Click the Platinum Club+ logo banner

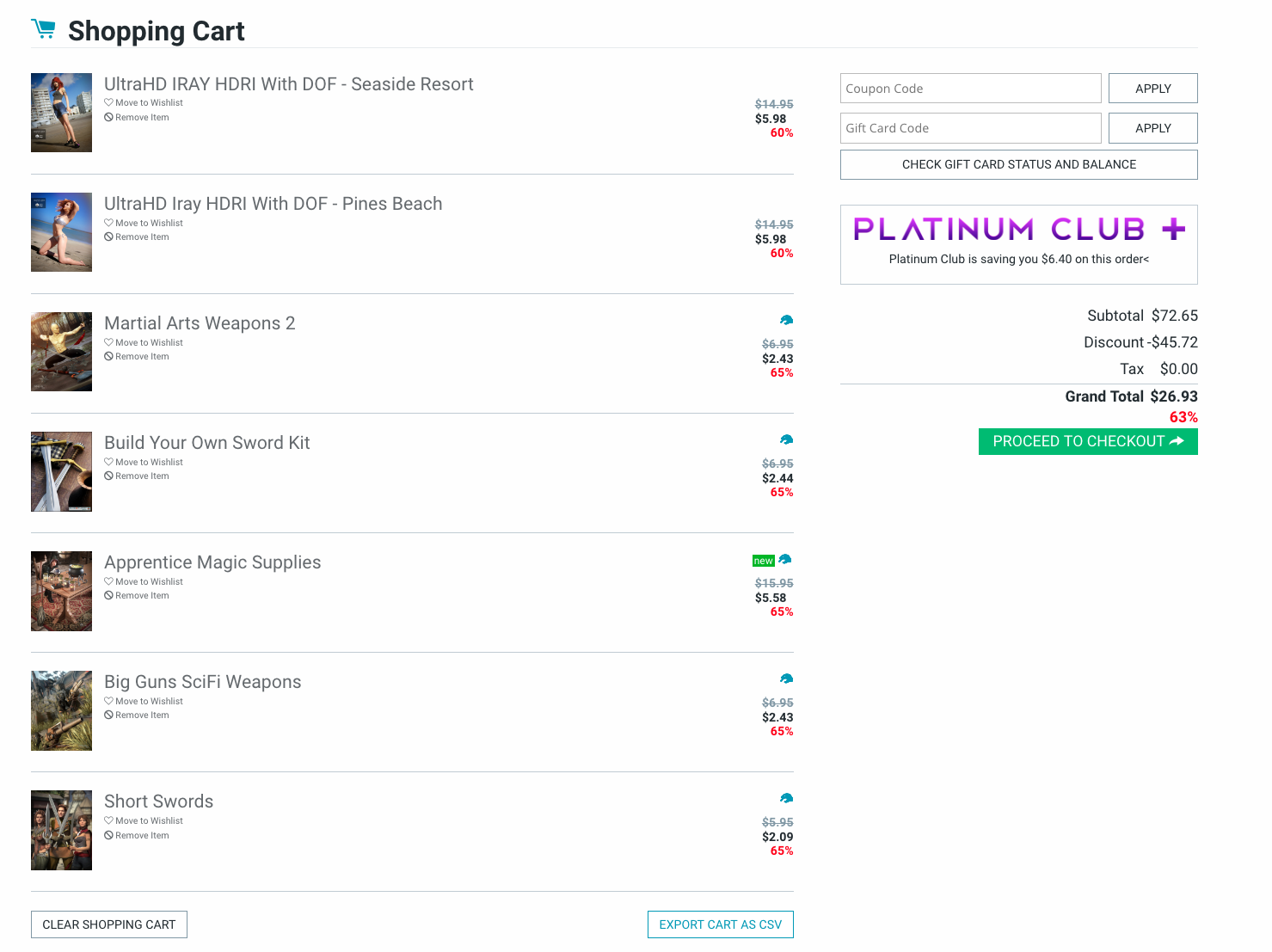point(1018,230)
